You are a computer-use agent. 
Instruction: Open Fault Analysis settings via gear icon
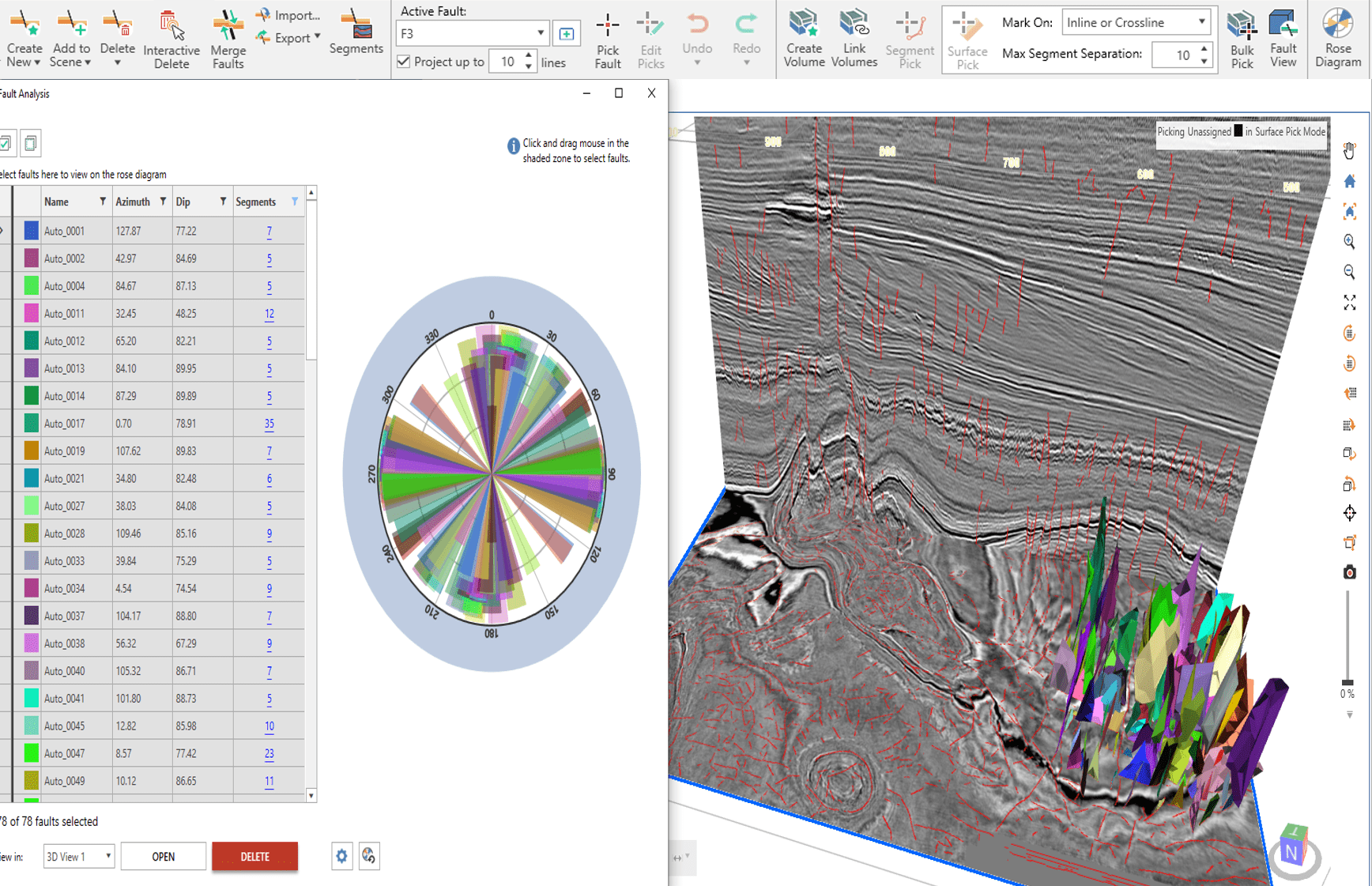click(x=341, y=856)
